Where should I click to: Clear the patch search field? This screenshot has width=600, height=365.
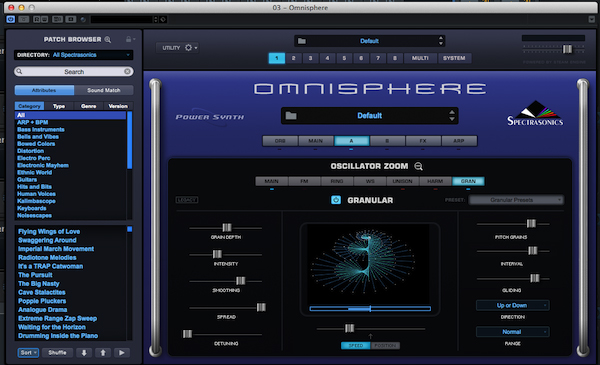coord(127,72)
